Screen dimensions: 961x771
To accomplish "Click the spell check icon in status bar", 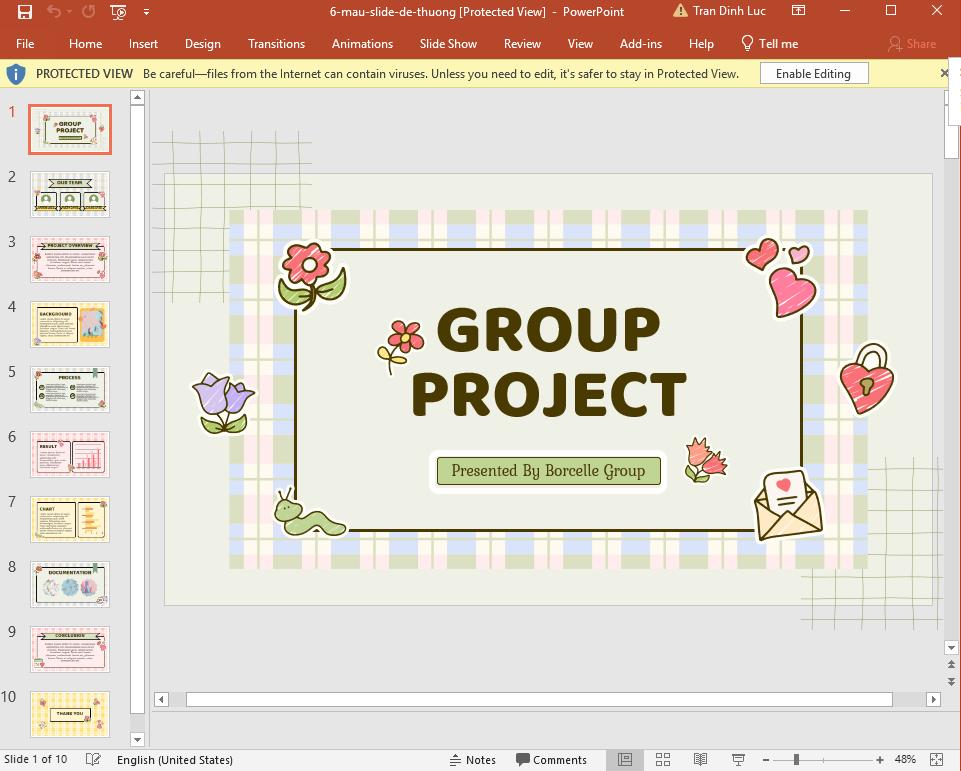I will click(92, 759).
